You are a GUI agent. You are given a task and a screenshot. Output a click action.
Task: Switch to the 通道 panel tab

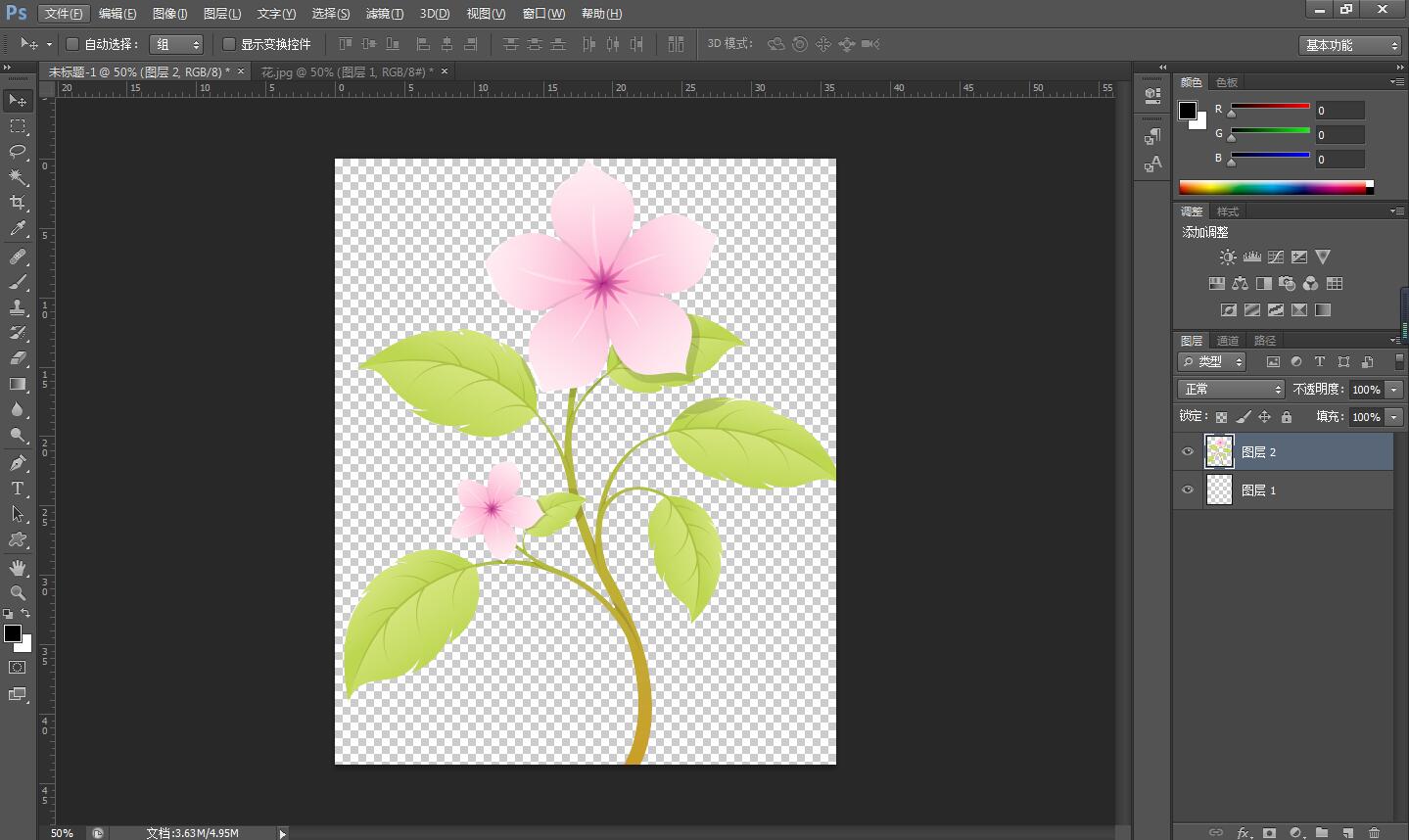click(x=1228, y=341)
